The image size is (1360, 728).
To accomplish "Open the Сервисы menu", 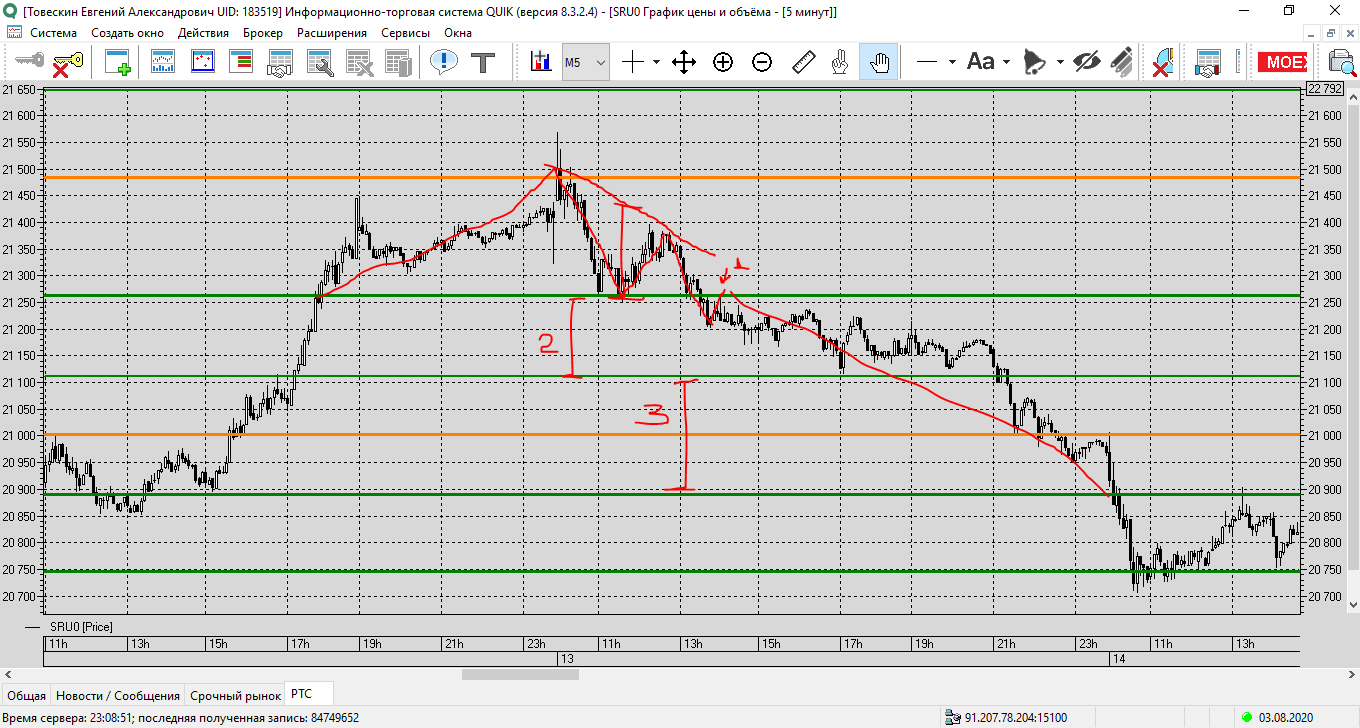I will (x=404, y=32).
